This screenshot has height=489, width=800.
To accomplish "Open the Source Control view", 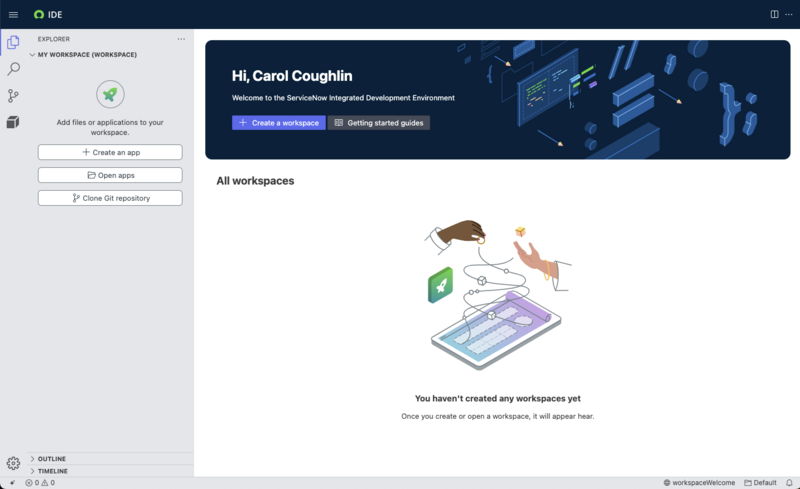I will 13,95.
